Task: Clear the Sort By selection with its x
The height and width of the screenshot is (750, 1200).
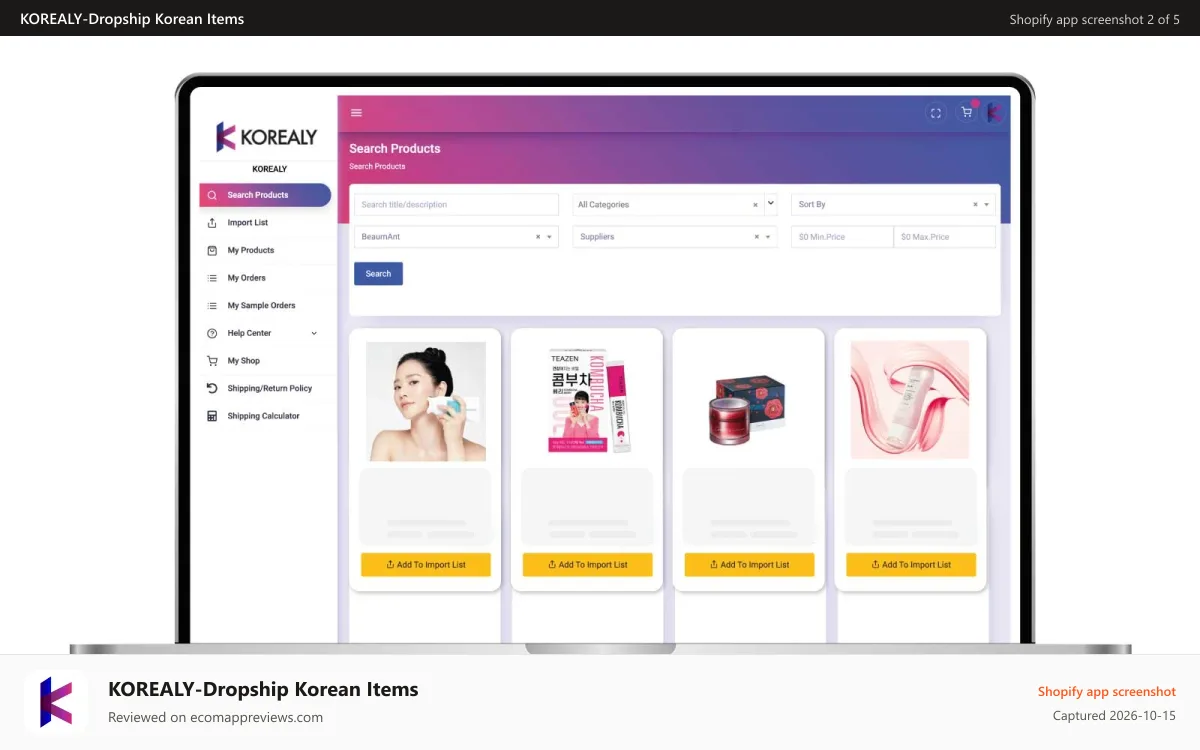Action: pyautogui.click(x=975, y=205)
